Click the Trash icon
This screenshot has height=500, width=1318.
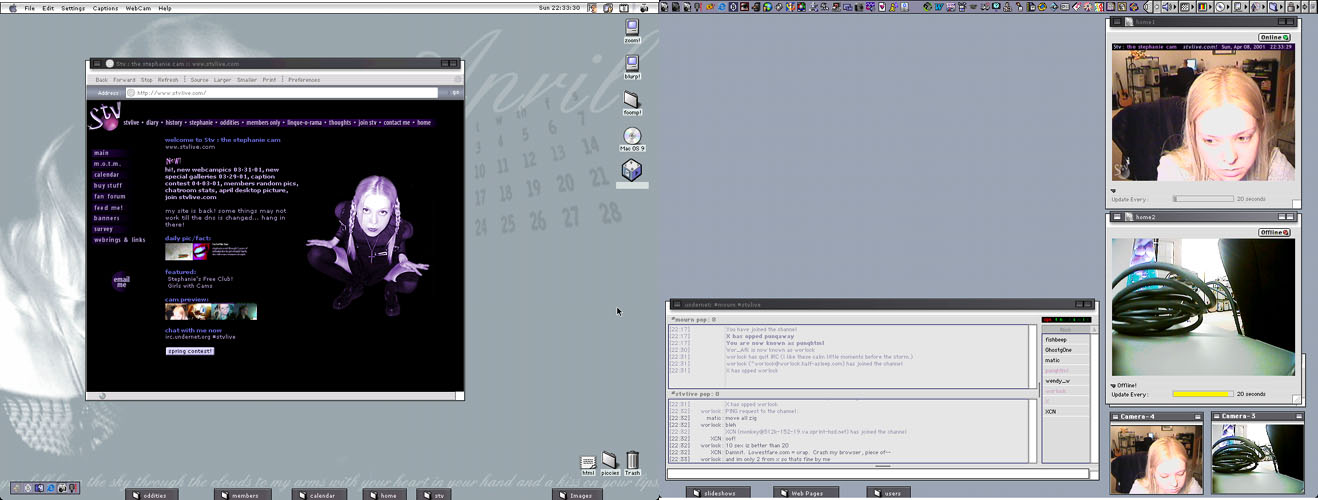click(632, 461)
